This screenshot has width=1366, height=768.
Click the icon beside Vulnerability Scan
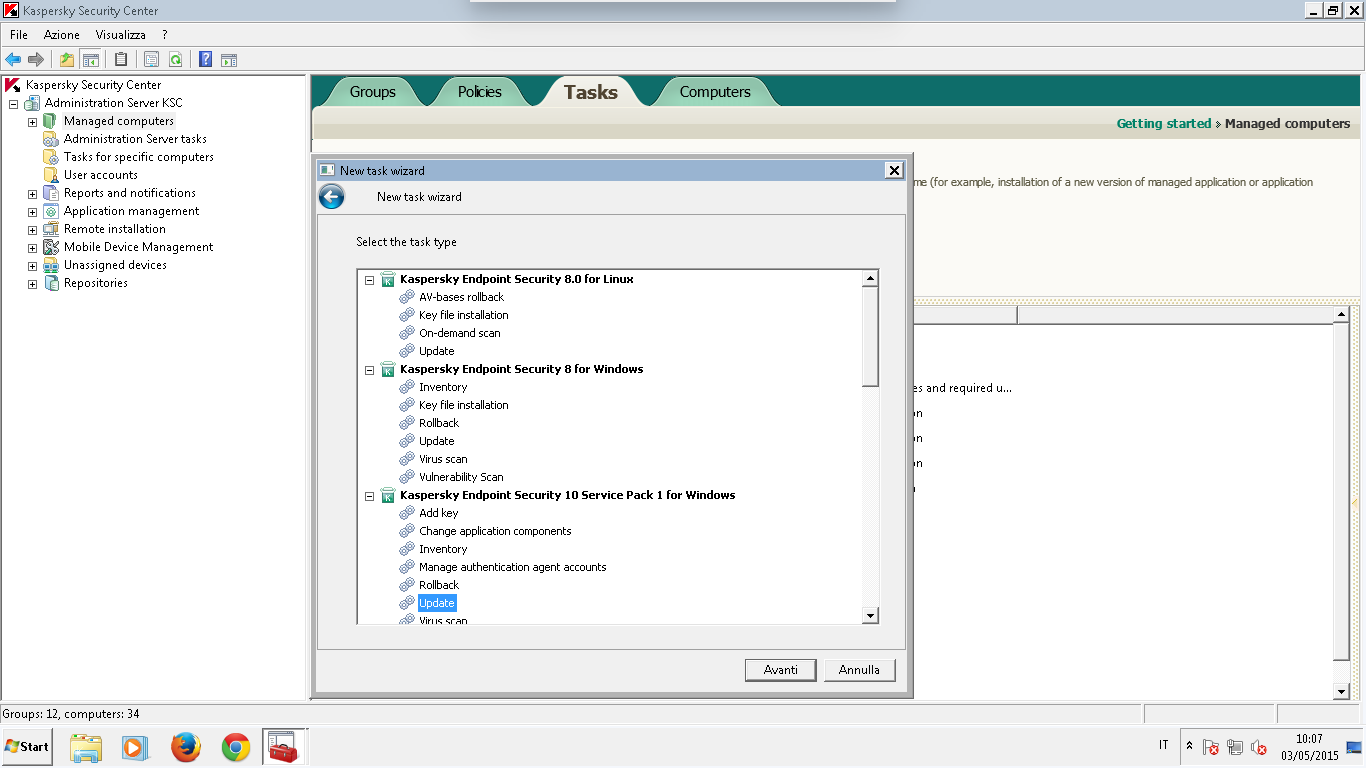point(407,477)
